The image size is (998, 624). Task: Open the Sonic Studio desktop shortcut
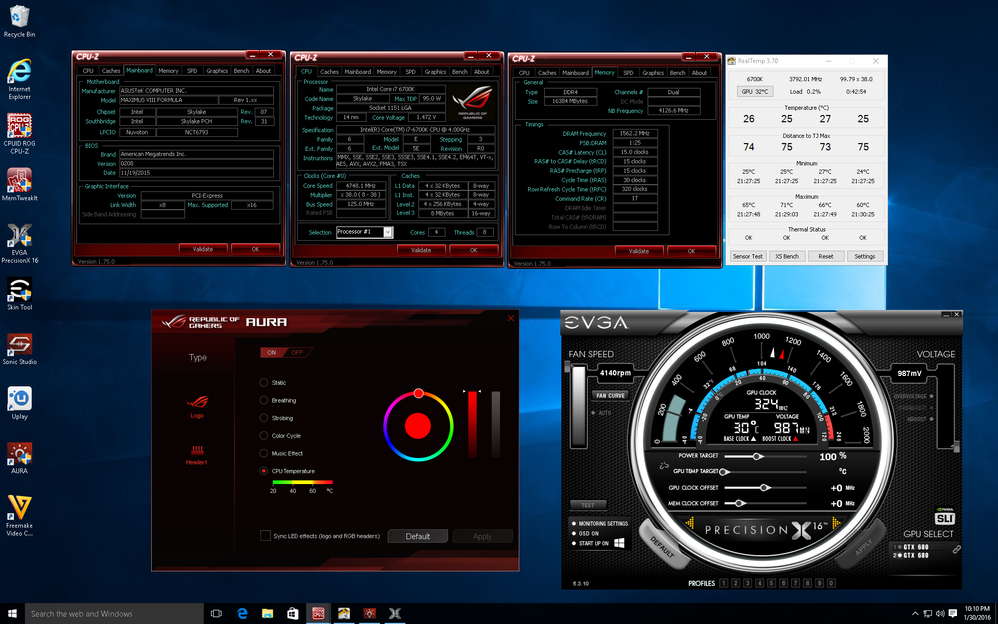coord(19,349)
